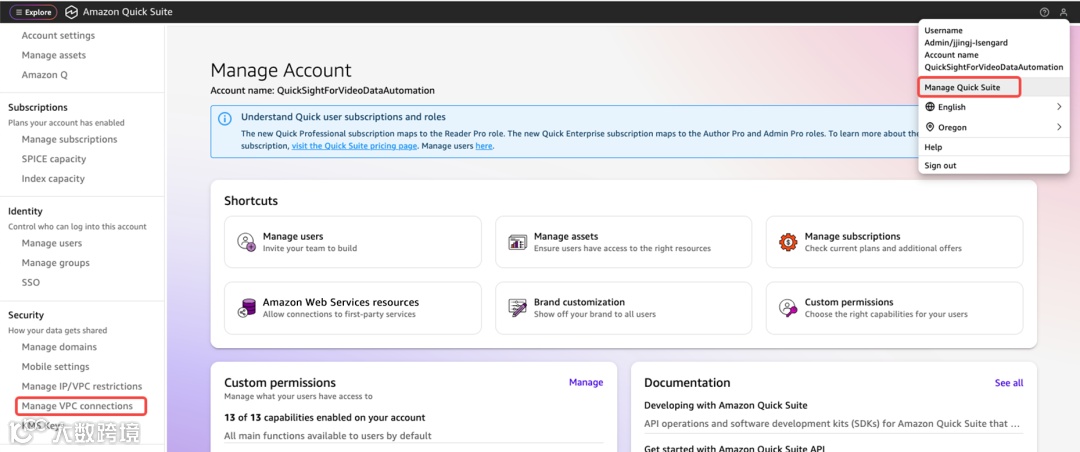Open the Explore menu button
The width and height of the screenshot is (1080, 452).
coord(33,12)
